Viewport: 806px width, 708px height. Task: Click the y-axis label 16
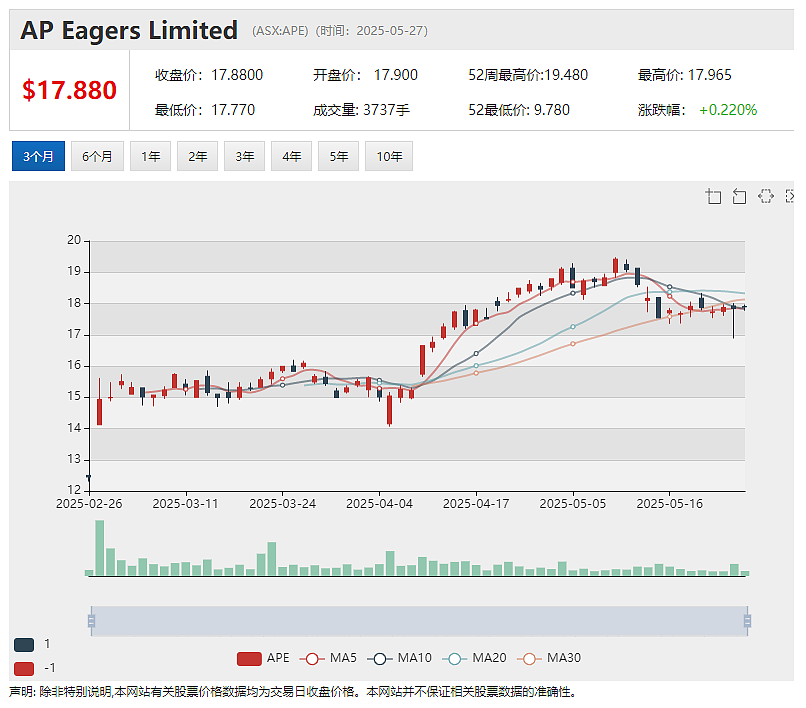[74, 365]
